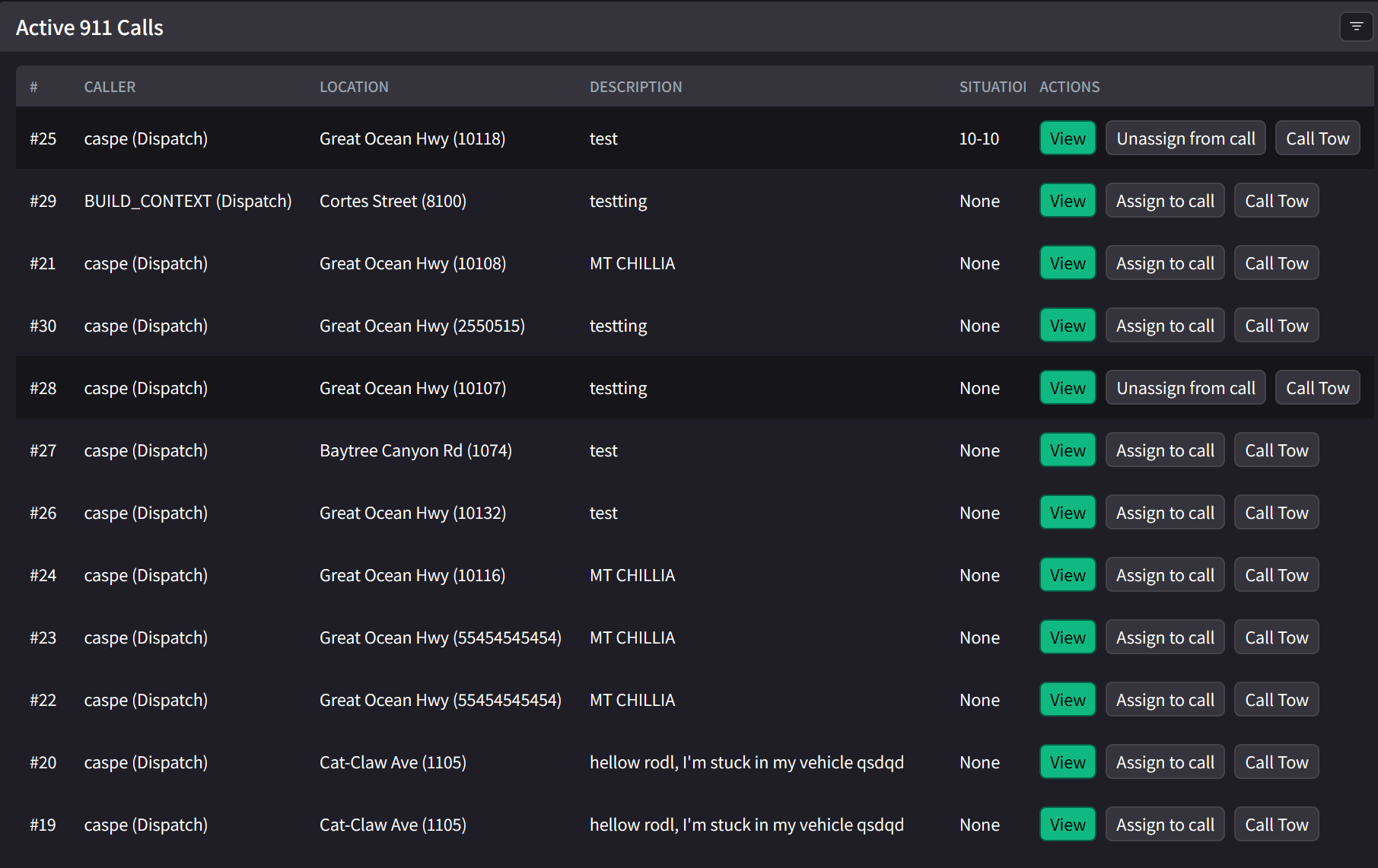Image resolution: width=1378 pixels, height=868 pixels.
Task: Unassign from call #28
Action: 1185,387
